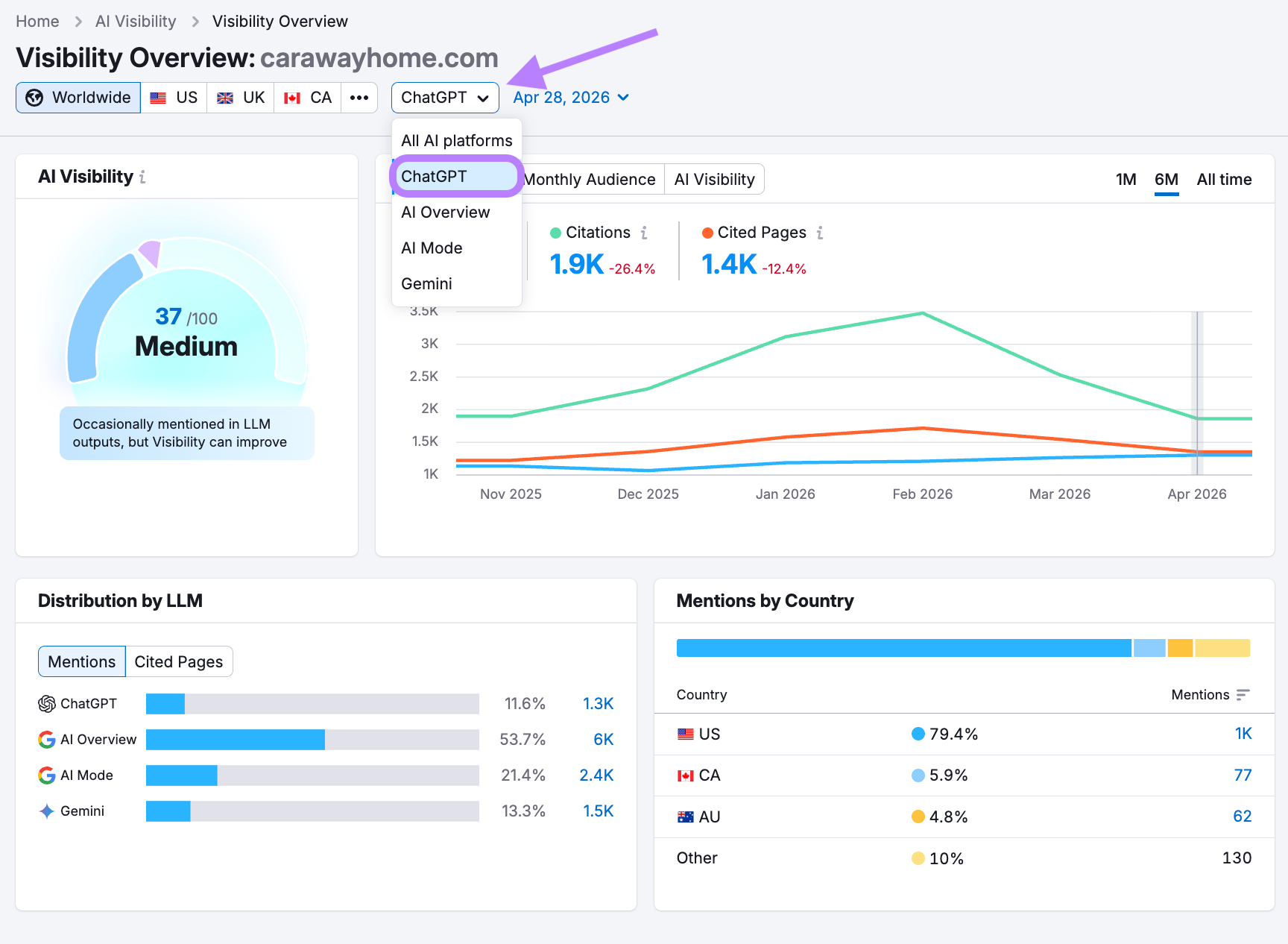Image resolution: width=1288 pixels, height=944 pixels.
Task: Open CA 77 mentions link
Action: pos(1243,775)
